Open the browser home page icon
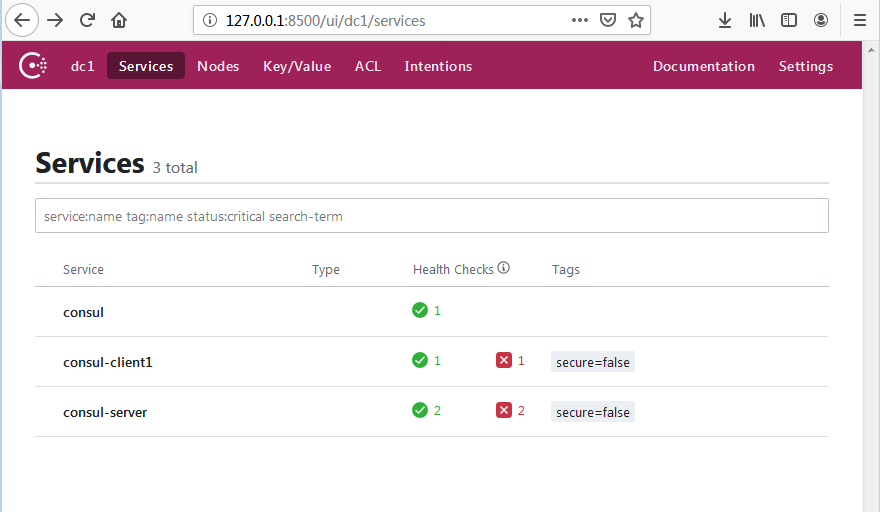 119,20
